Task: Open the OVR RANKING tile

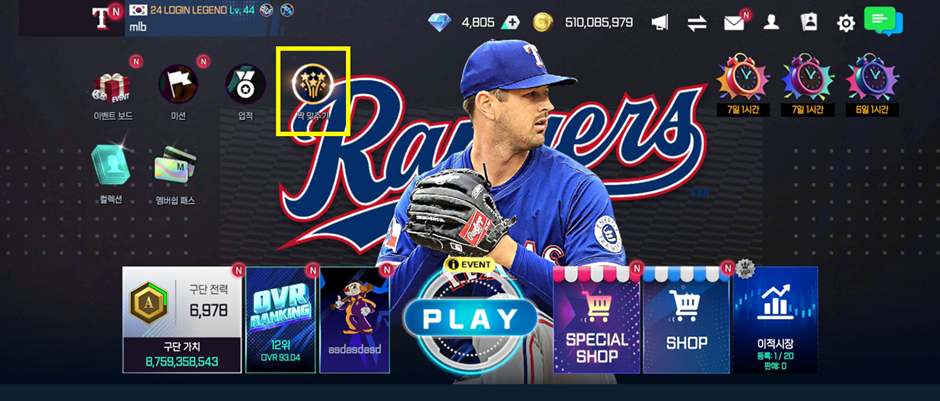Action: 281,320
